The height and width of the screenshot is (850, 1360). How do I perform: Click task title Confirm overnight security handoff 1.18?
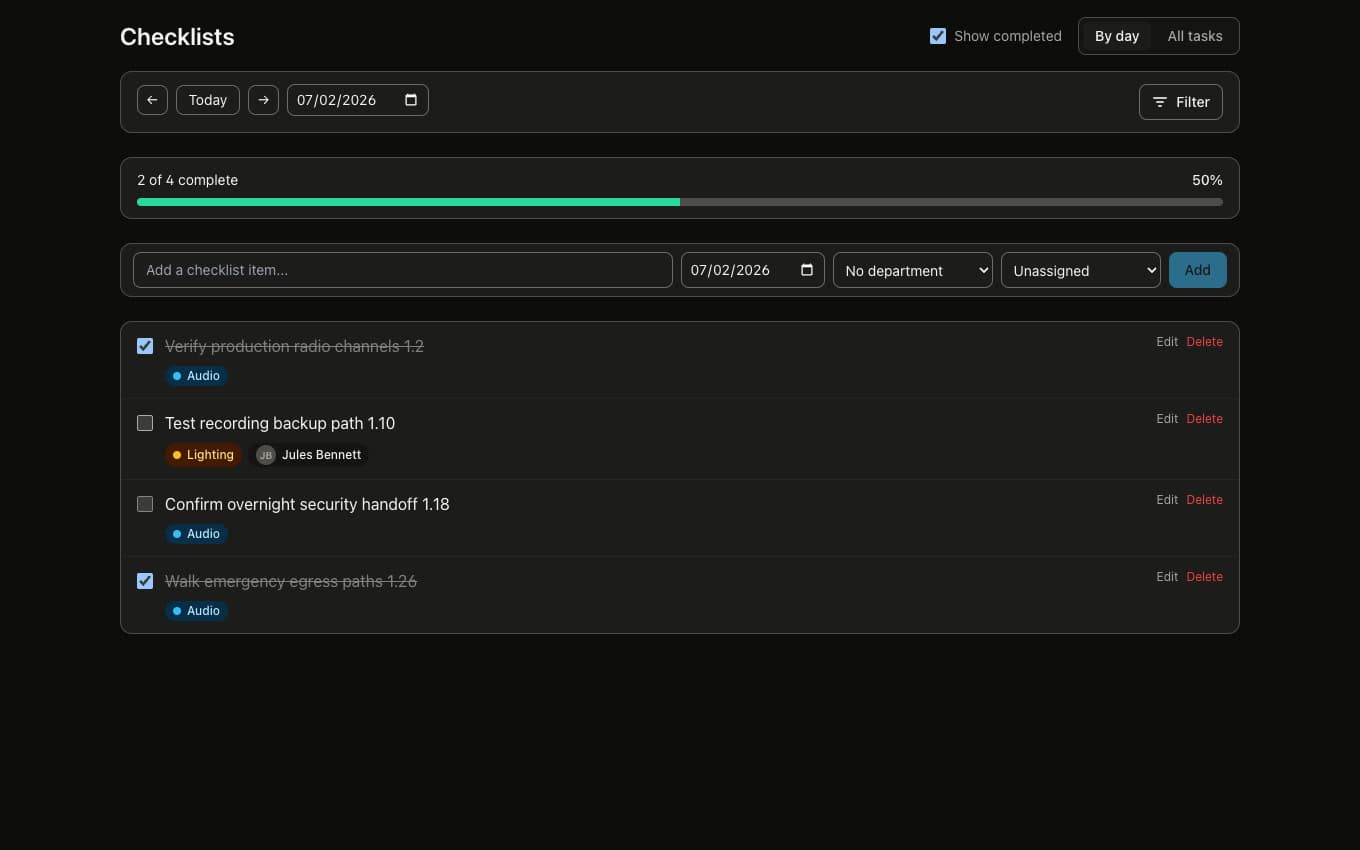tap(307, 504)
